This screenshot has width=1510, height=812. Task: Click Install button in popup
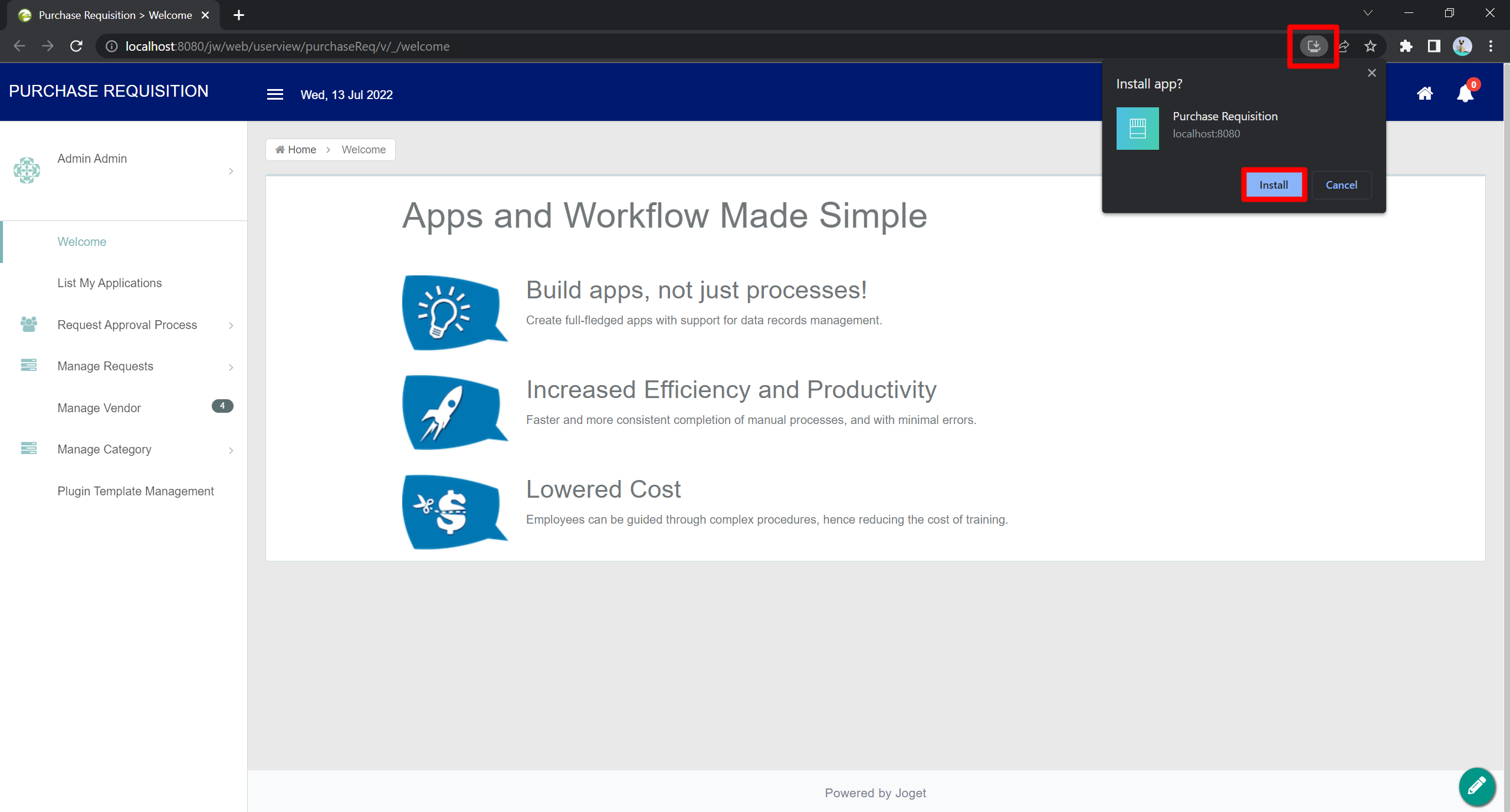1273,185
